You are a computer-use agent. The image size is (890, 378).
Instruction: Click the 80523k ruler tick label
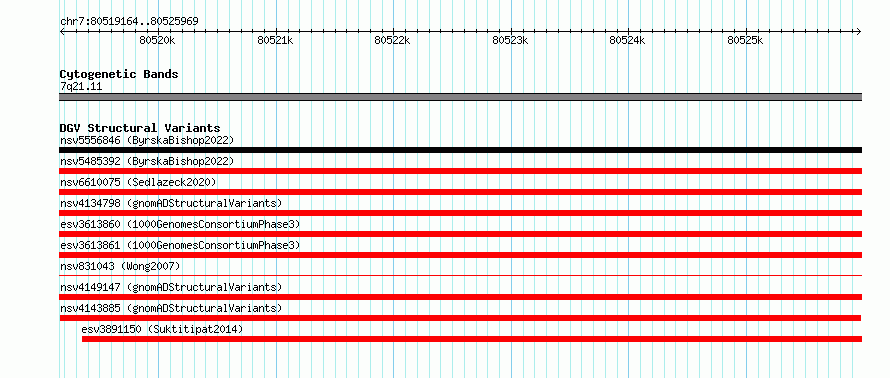click(510, 40)
